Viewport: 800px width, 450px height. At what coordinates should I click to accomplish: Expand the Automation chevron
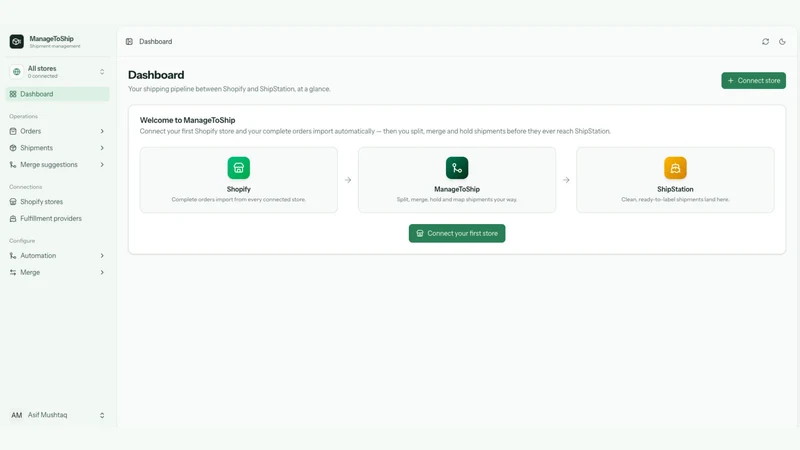pos(102,256)
